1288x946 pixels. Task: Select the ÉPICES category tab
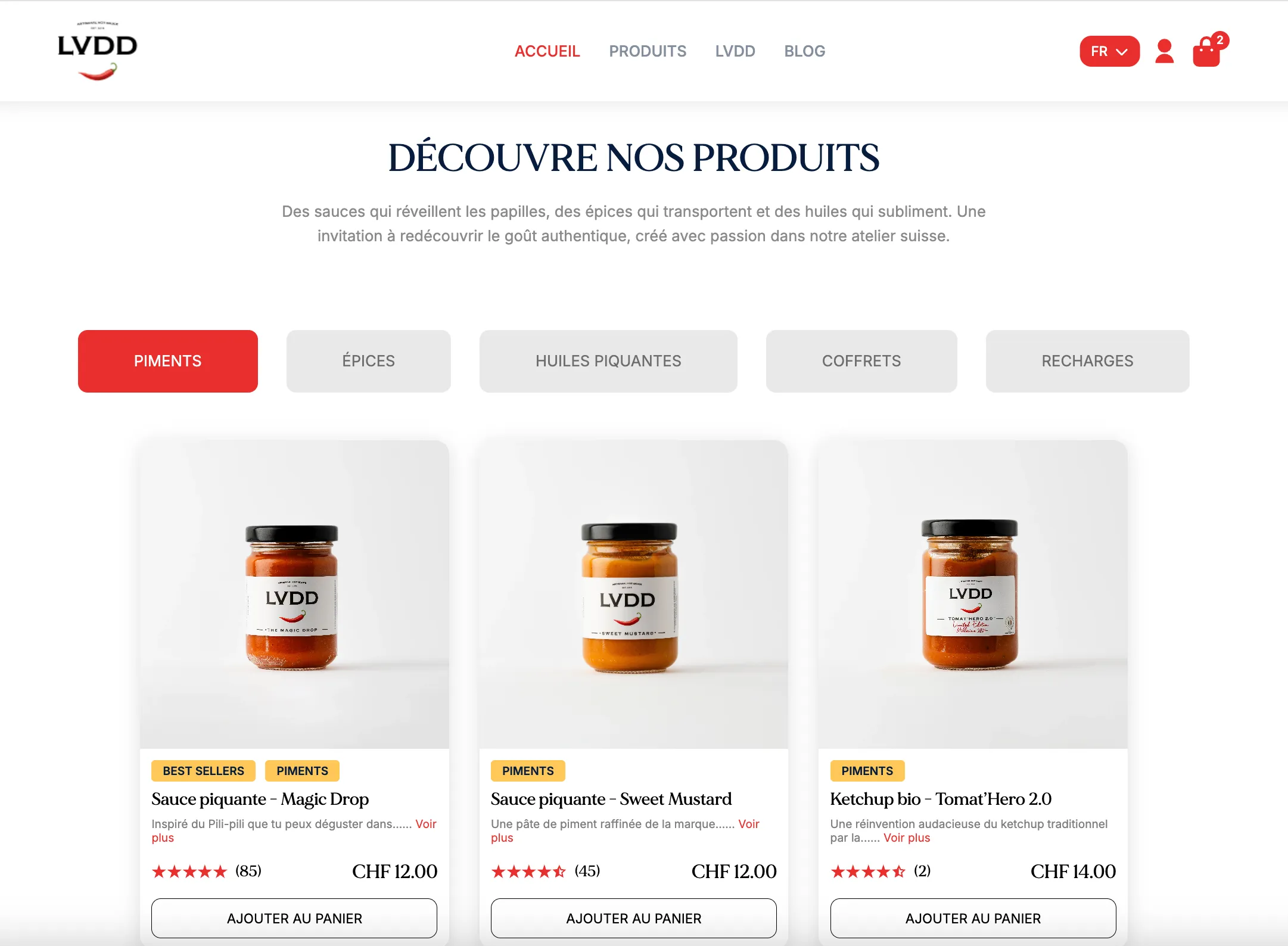368,361
